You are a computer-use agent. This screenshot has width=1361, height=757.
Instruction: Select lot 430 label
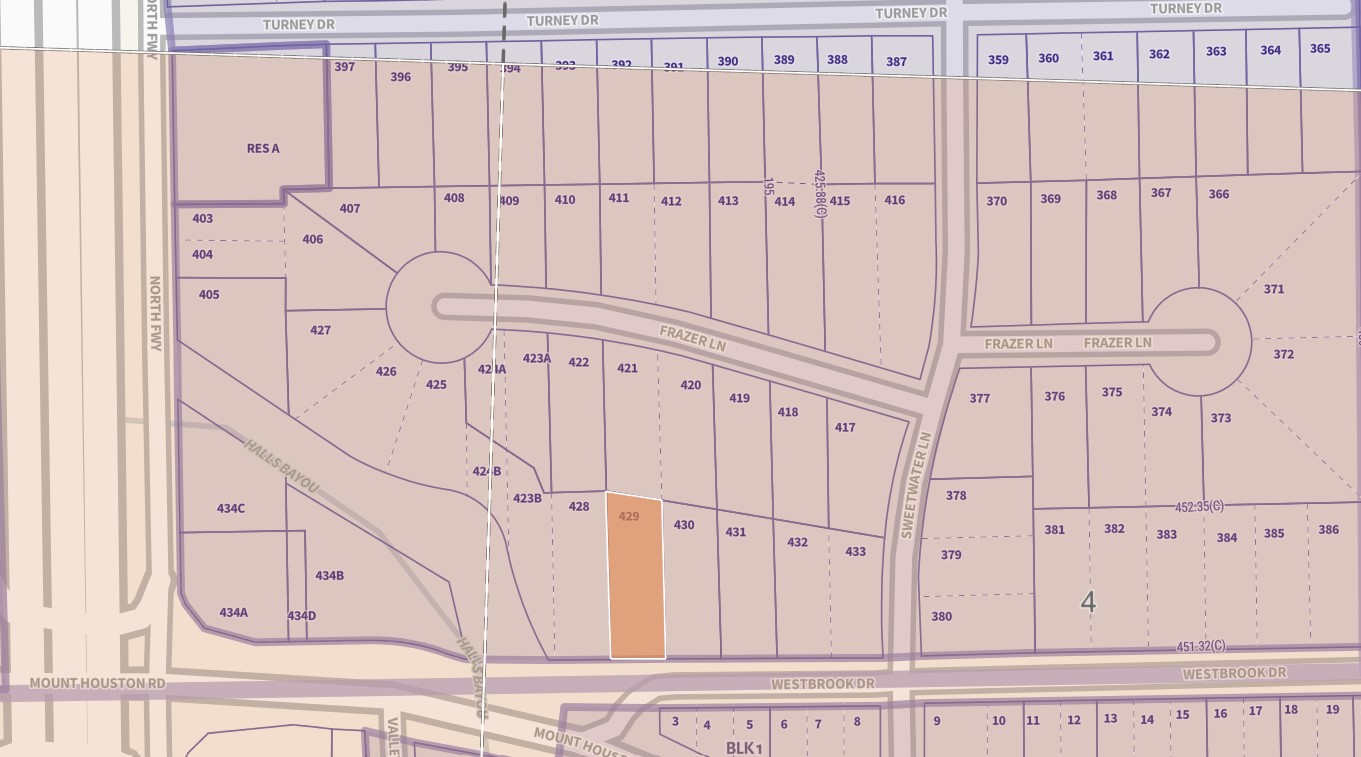[x=684, y=524]
